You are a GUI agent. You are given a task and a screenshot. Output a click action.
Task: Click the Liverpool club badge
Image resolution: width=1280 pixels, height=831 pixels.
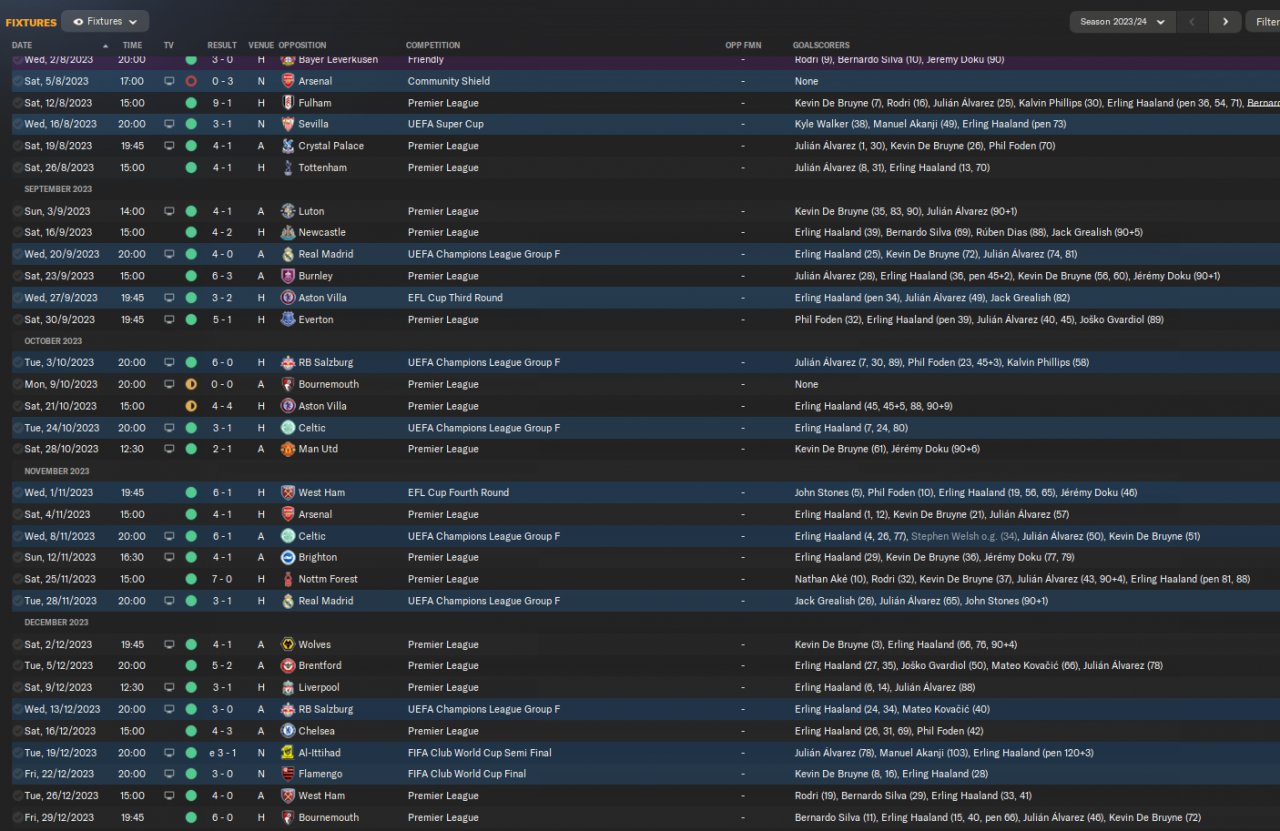288,688
